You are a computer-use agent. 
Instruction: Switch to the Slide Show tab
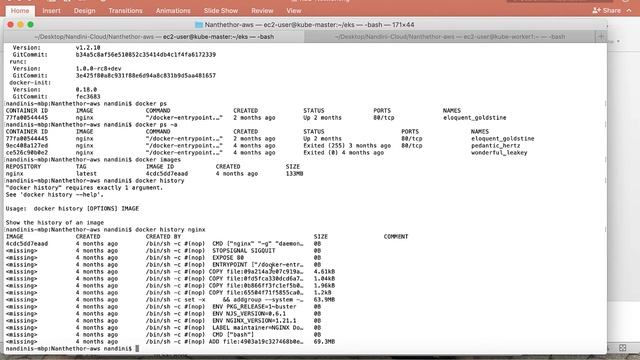(221, 11)
